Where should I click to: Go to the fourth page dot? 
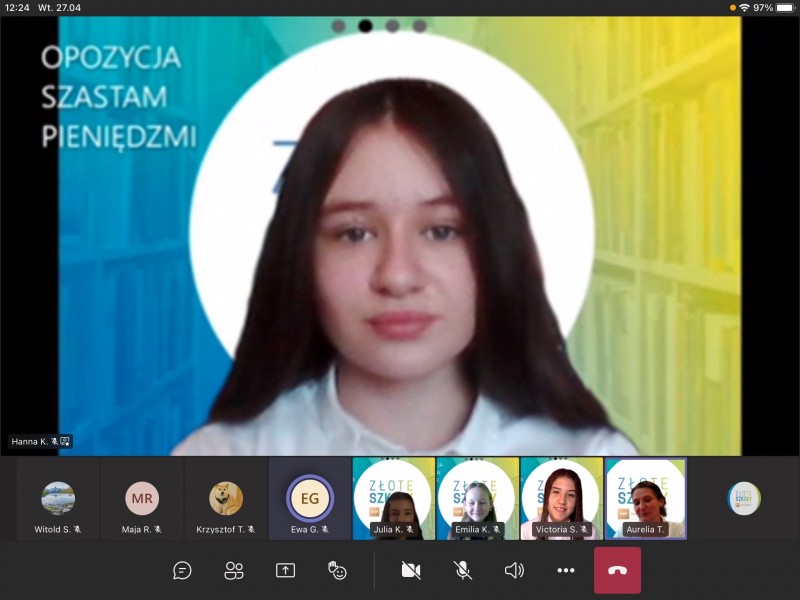pyautogui.click(x=419, y=26)
